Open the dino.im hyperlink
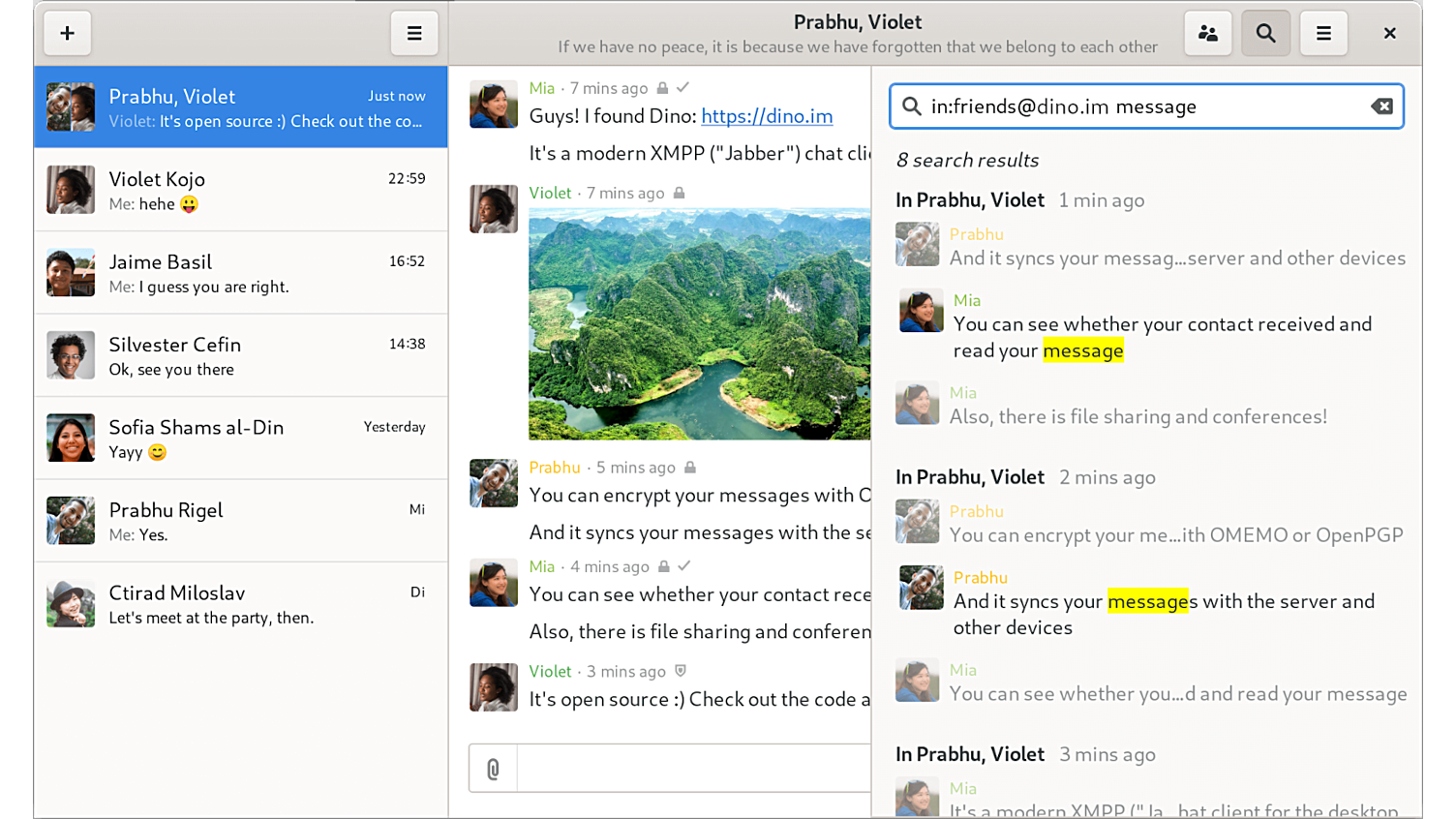 [x=767, y=116]
